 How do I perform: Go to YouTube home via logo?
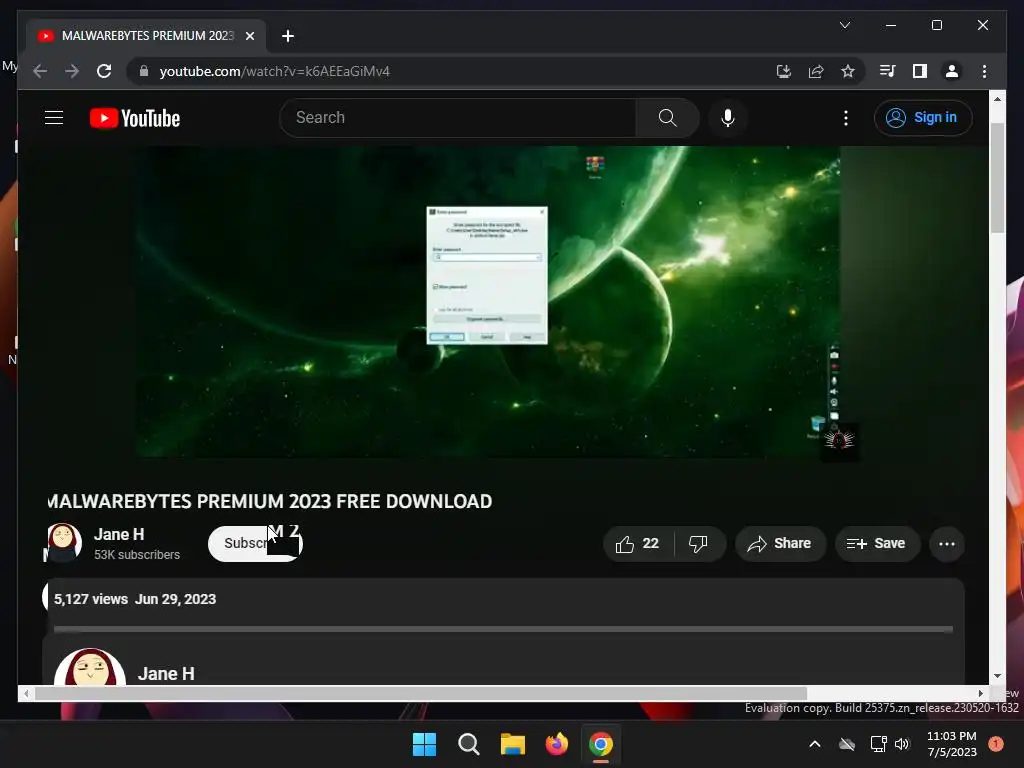click(x=135, y=118)
